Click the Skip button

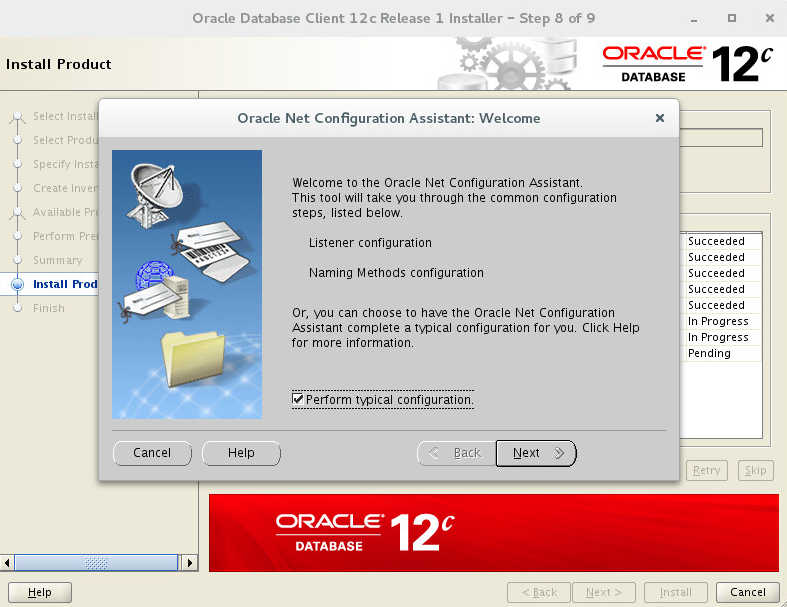pos(755,470)
